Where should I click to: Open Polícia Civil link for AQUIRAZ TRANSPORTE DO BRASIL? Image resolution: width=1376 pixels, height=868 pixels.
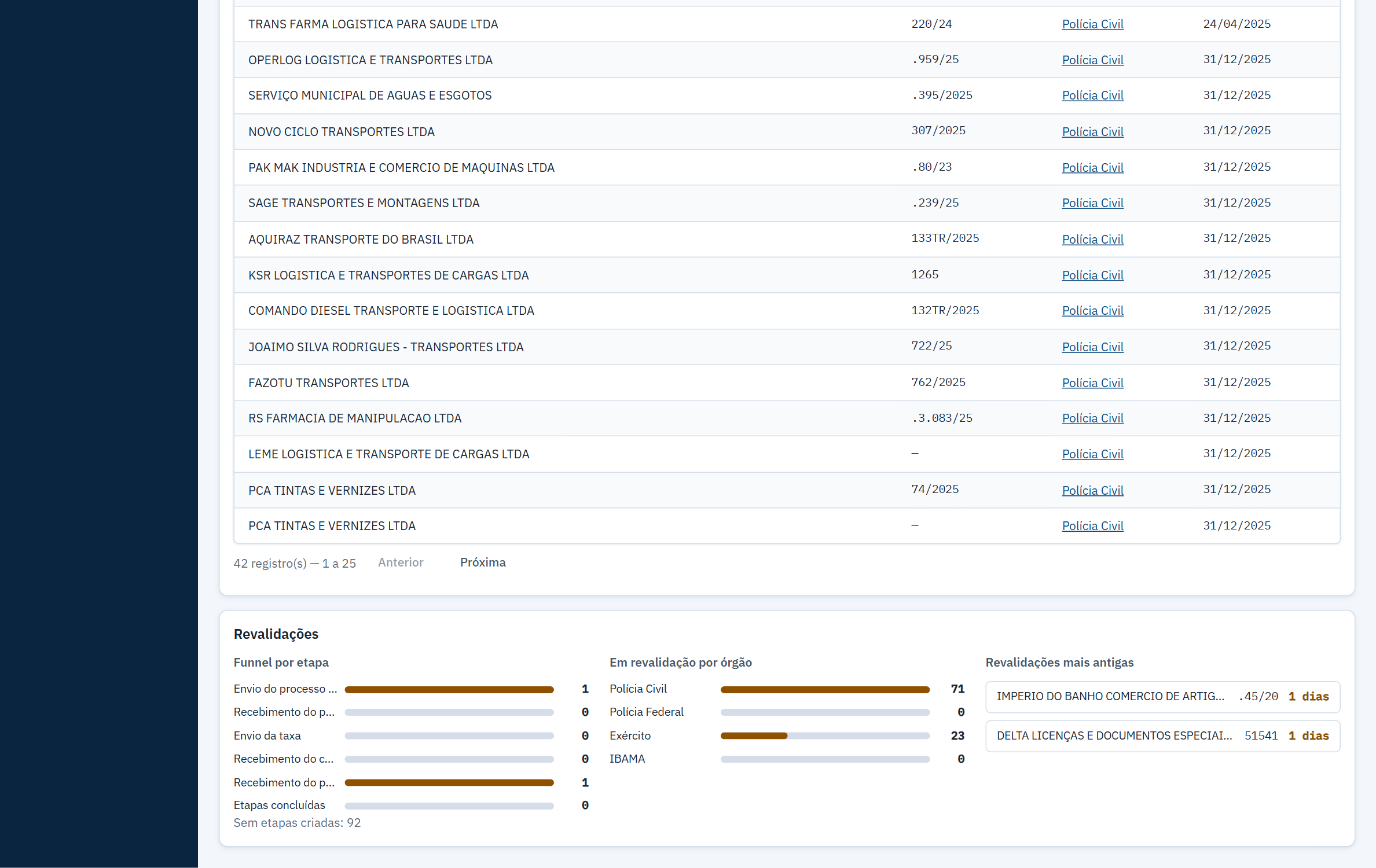pos(1092,240)
